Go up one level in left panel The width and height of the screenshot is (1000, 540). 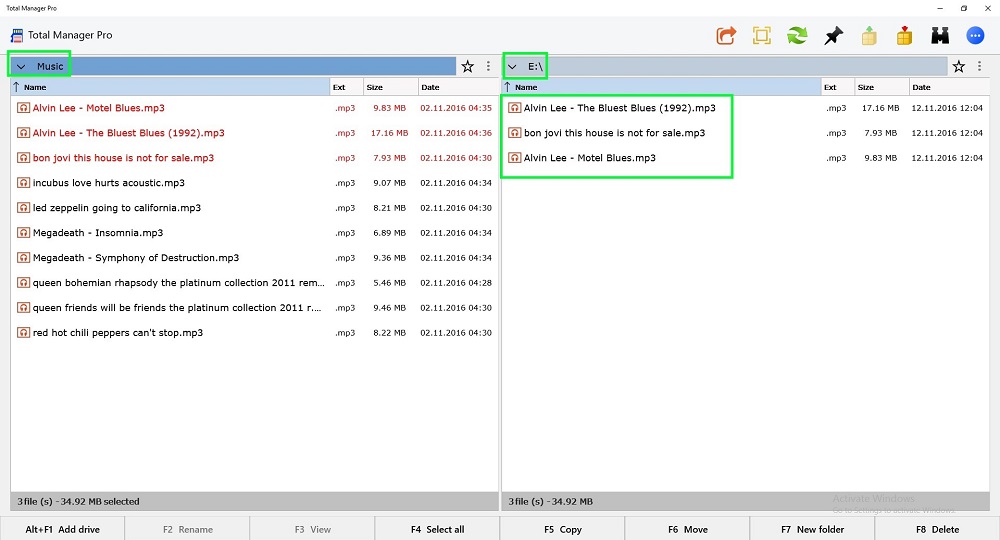[17, 87]
